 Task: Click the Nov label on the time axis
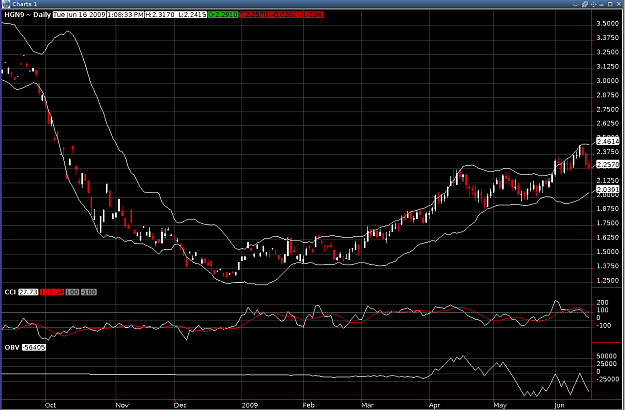tap(122, 405)
